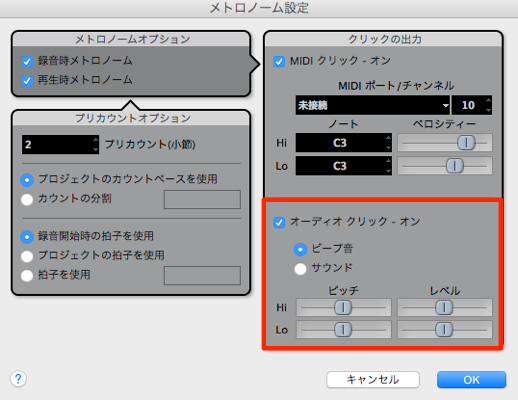Disable MIDI クリック - オン checkbox
The width and height of the screenshot is (518, 400).
coord(279,61)
